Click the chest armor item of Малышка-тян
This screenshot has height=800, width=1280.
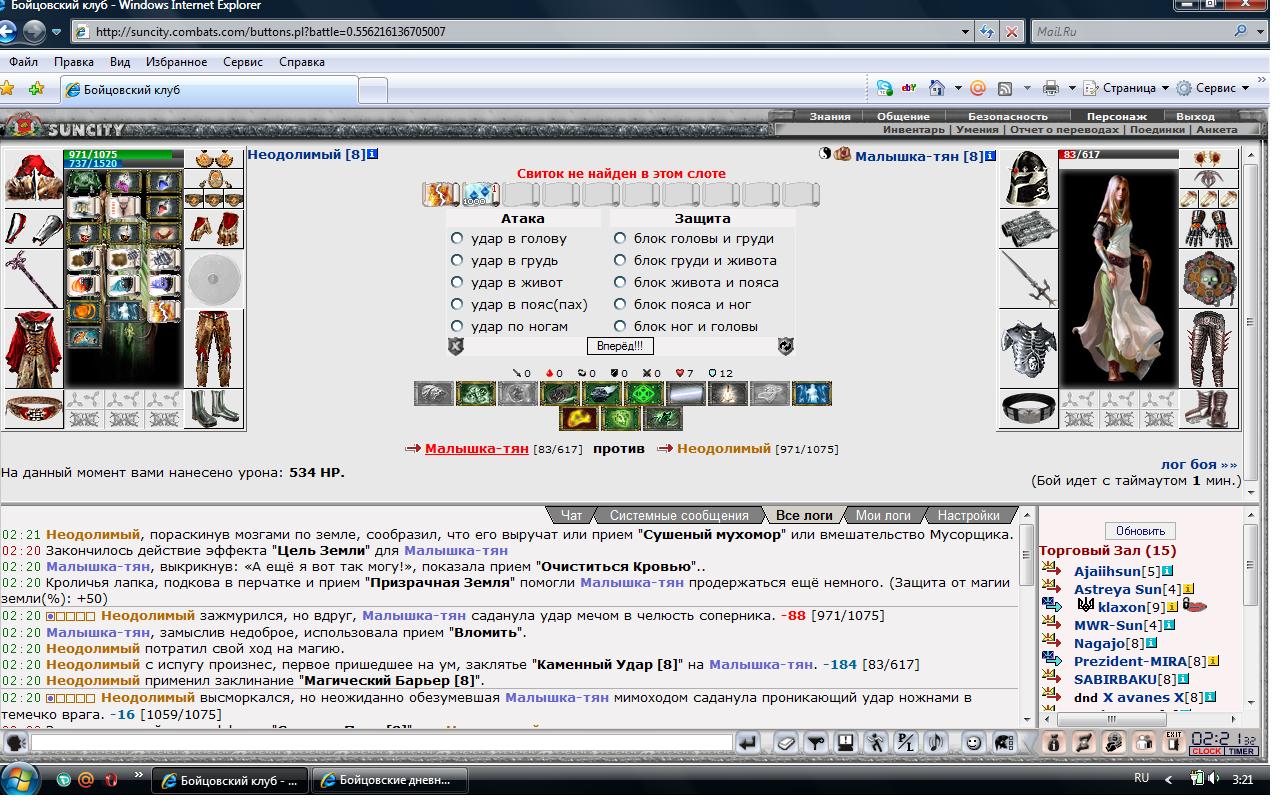pyautogui.click(x=1028, y=350)
